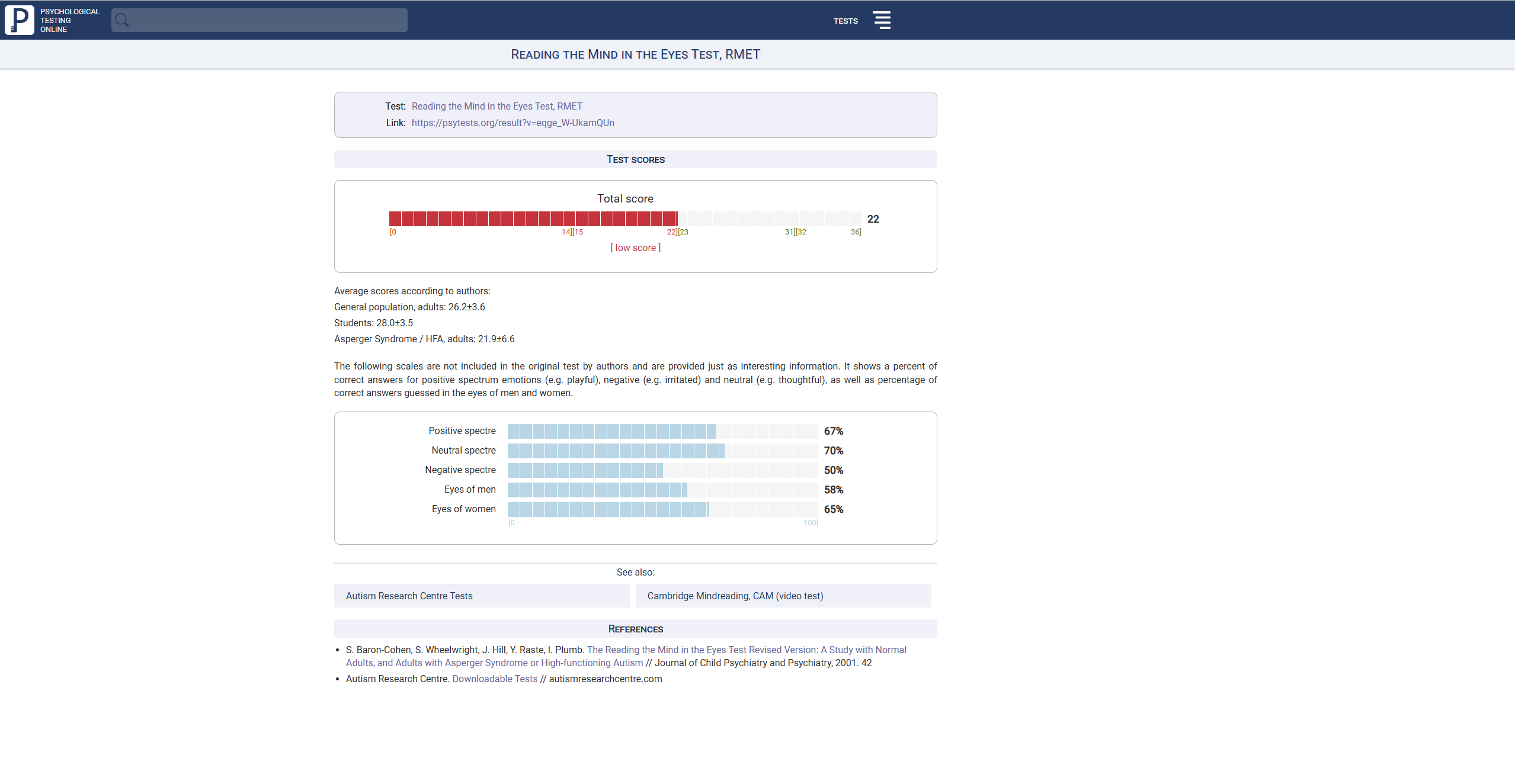Click the '22][23' scale marker
The height and width of the screenshot is (784, 1515).
[678, 232]
